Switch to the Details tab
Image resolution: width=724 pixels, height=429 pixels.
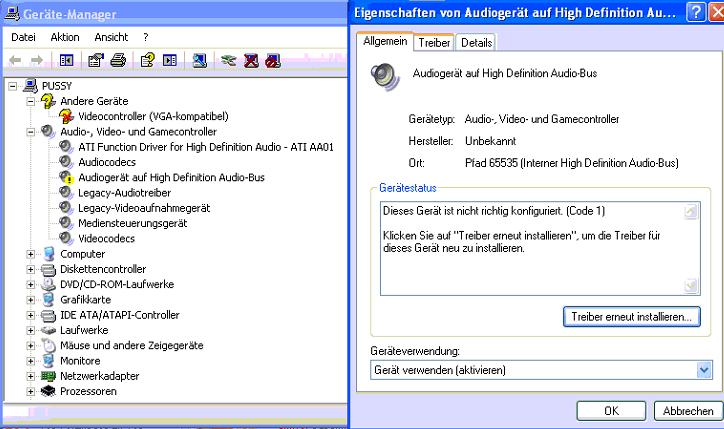[476, 42]
